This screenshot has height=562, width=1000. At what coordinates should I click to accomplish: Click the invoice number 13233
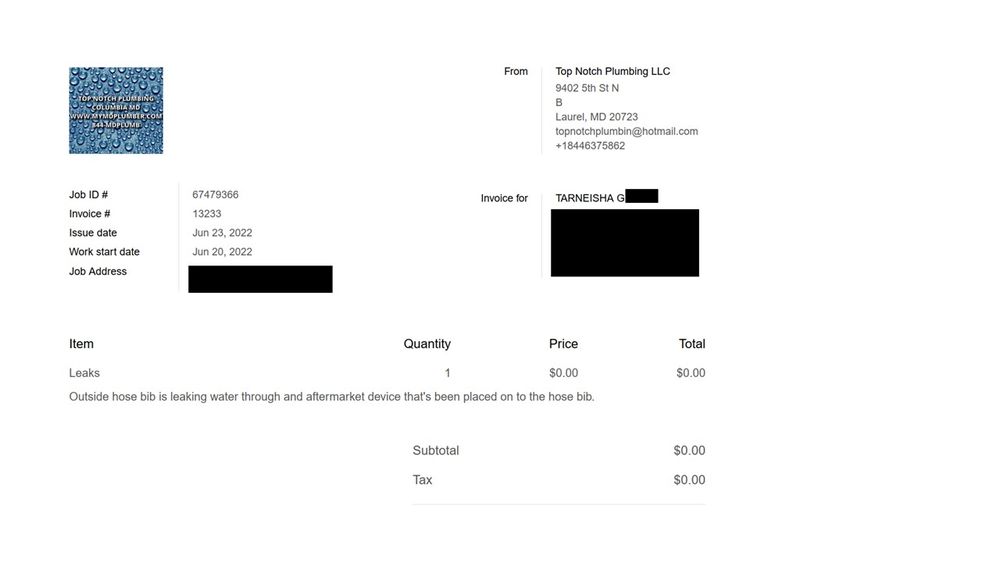[207, 214]
